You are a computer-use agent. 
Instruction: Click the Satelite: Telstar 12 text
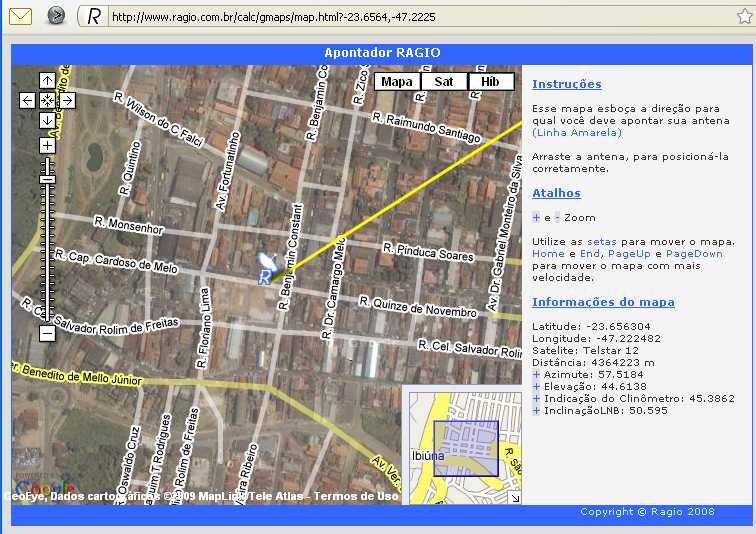pos(585,350)
